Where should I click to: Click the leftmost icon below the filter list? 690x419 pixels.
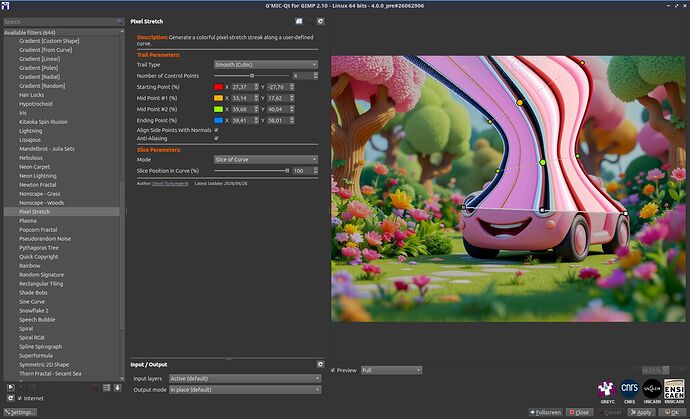pos(11,388)
